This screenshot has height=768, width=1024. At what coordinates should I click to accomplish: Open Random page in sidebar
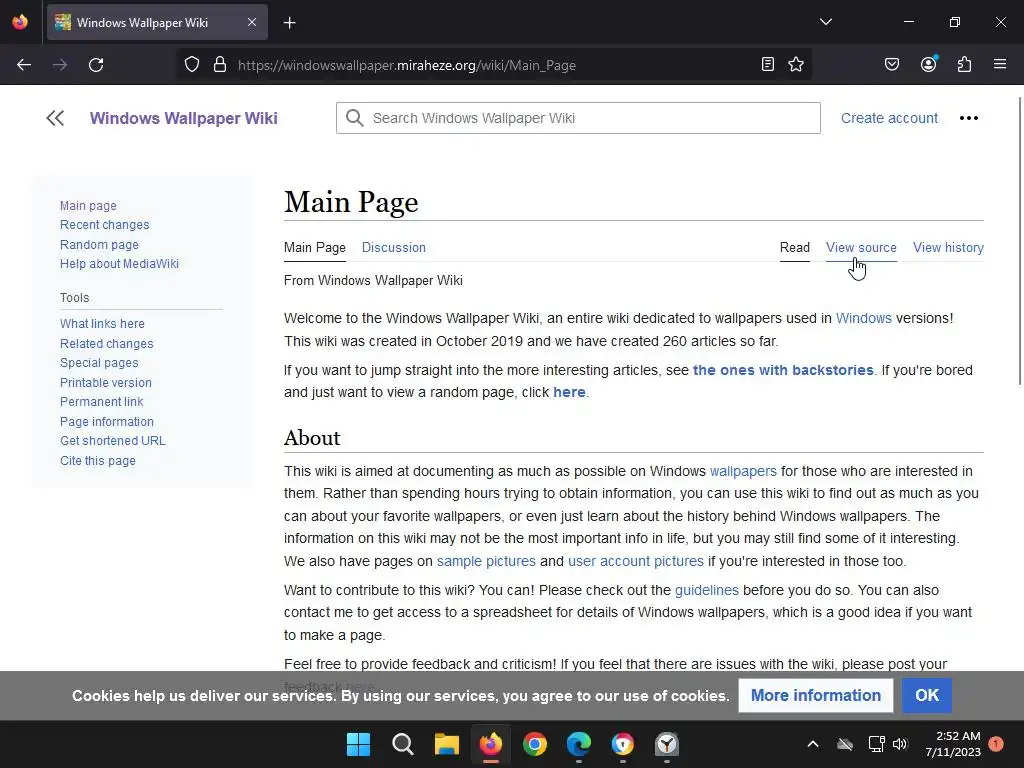(99, 245)
